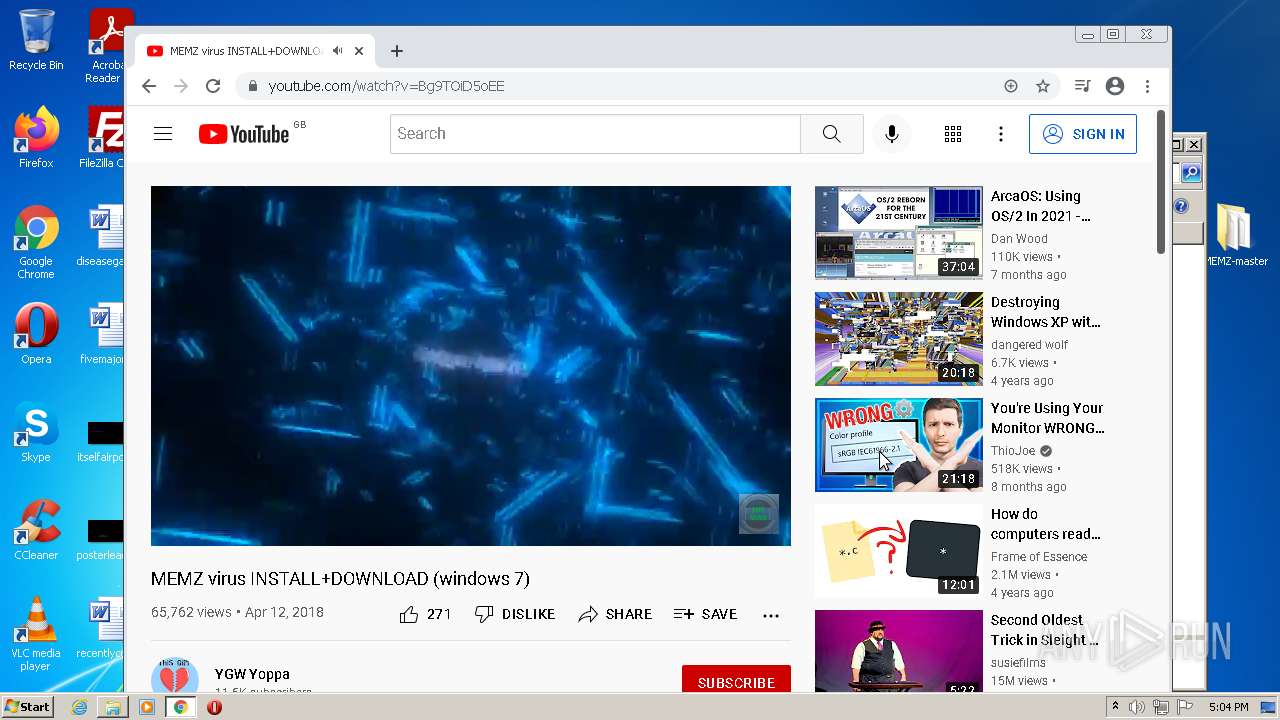Screen dimensions: 1280x720
Task: Open Dan Wood channel link
Action: pyautogui.click(x=1019, y=239)
